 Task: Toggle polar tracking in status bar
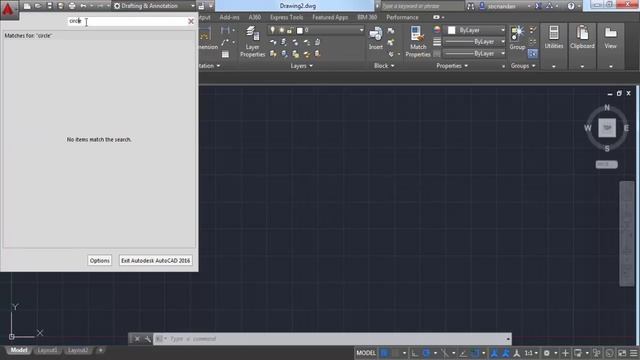[426, 353]
